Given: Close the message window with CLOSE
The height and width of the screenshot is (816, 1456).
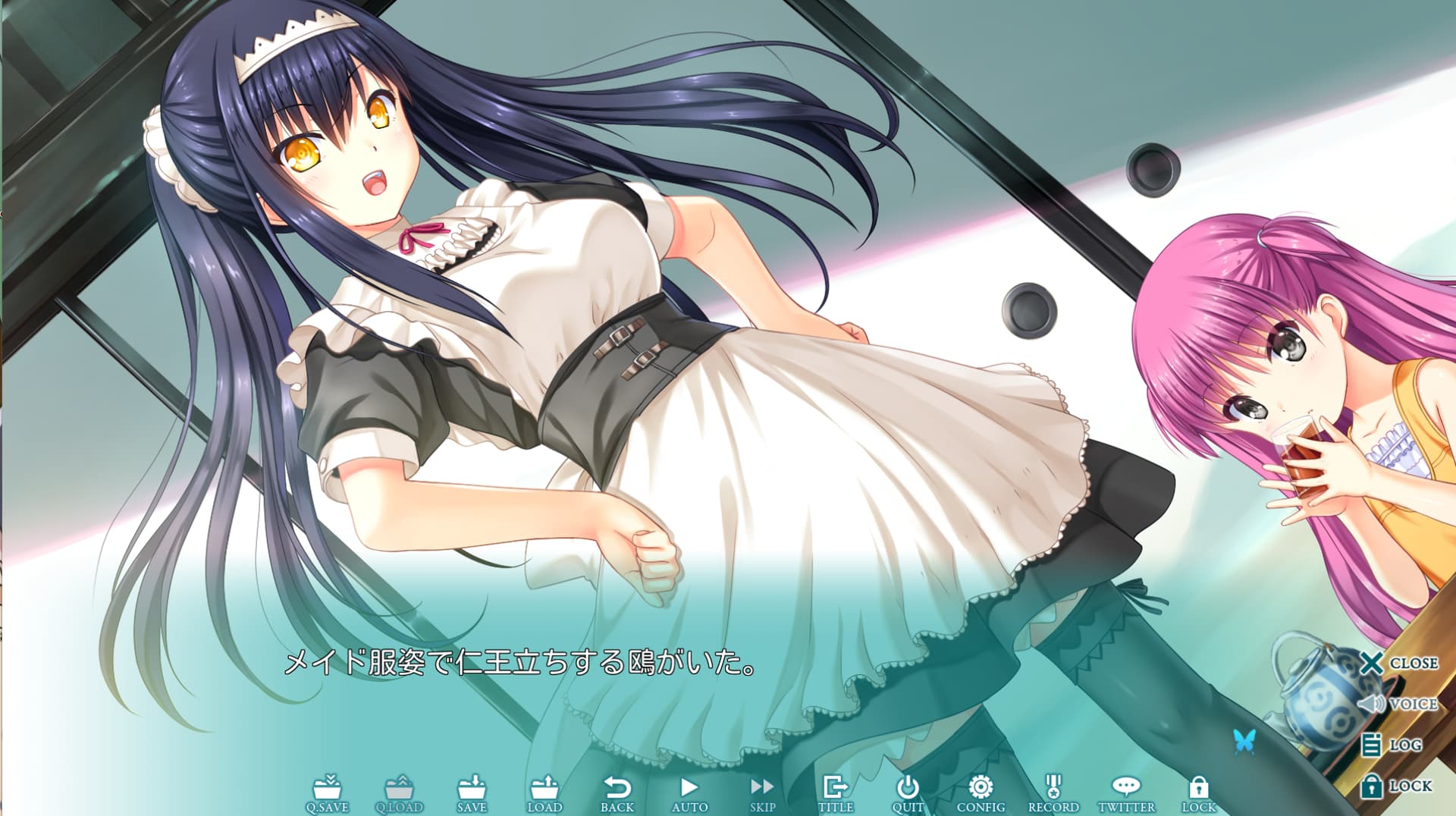Looking at the screenshot, I should tap(1399, 663).
